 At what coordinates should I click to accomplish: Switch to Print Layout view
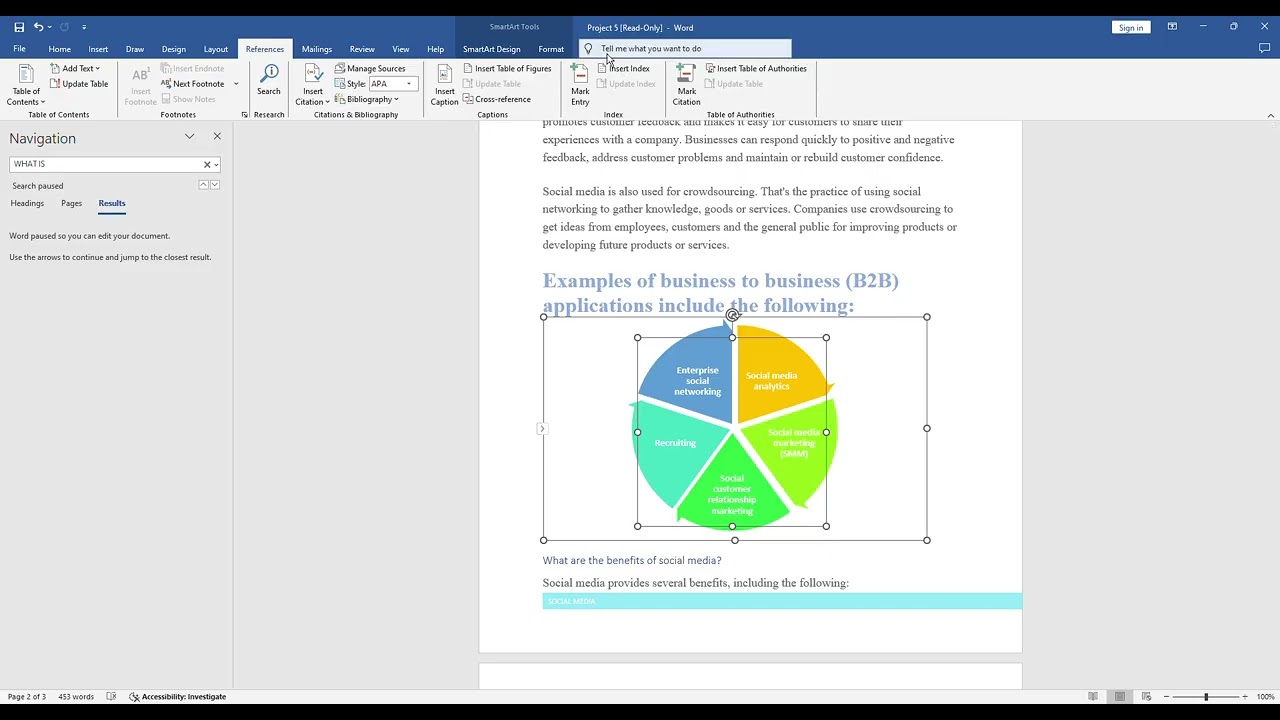[1120, 697]
